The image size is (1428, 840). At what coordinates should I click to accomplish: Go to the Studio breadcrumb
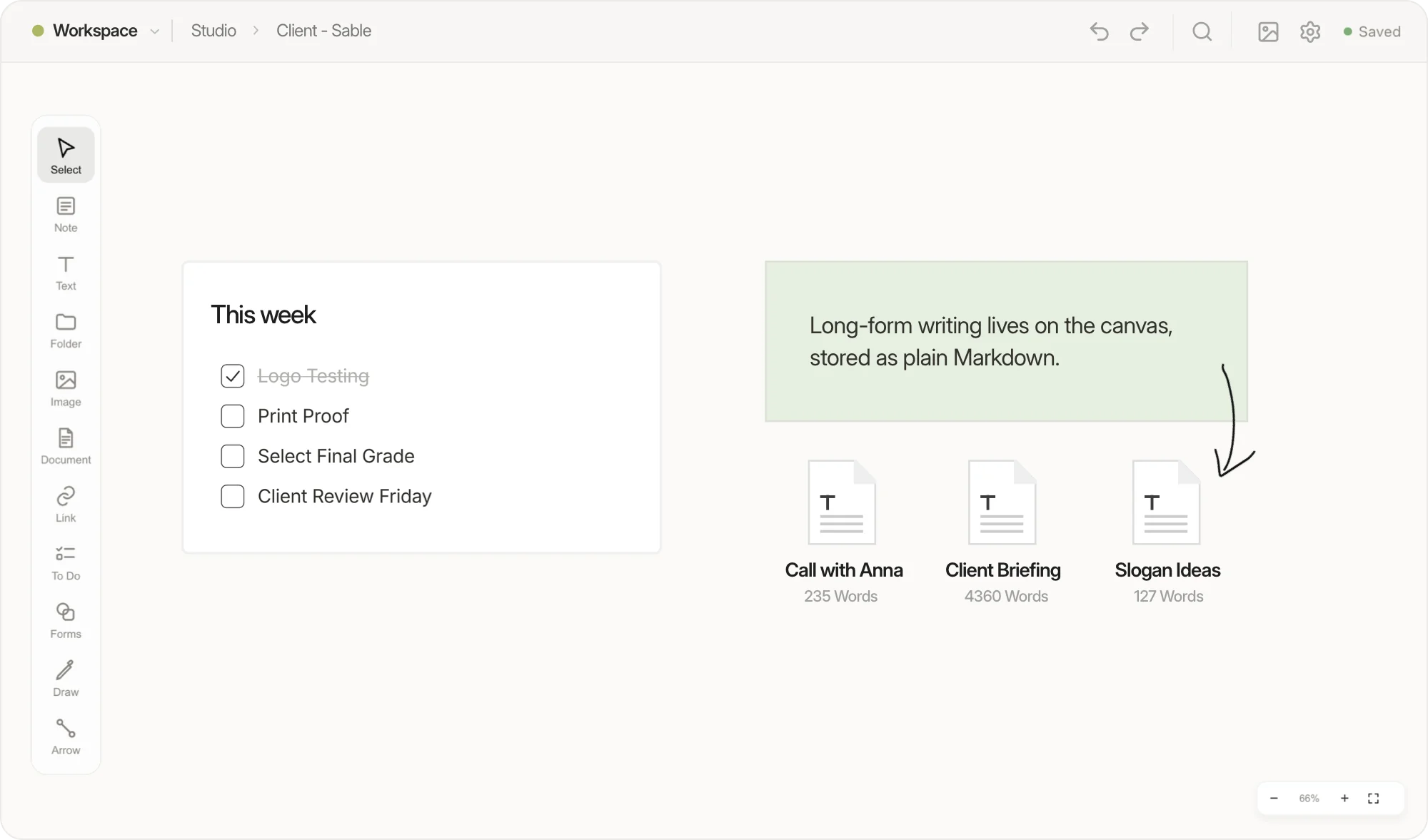(213, 31)
